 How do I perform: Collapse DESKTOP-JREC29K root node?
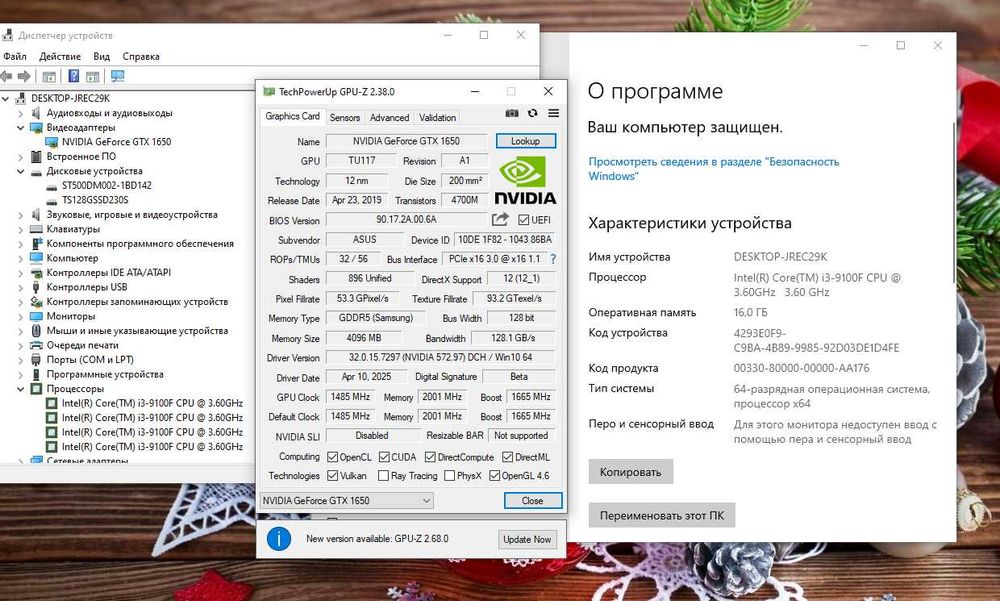(x=6, y=99)
